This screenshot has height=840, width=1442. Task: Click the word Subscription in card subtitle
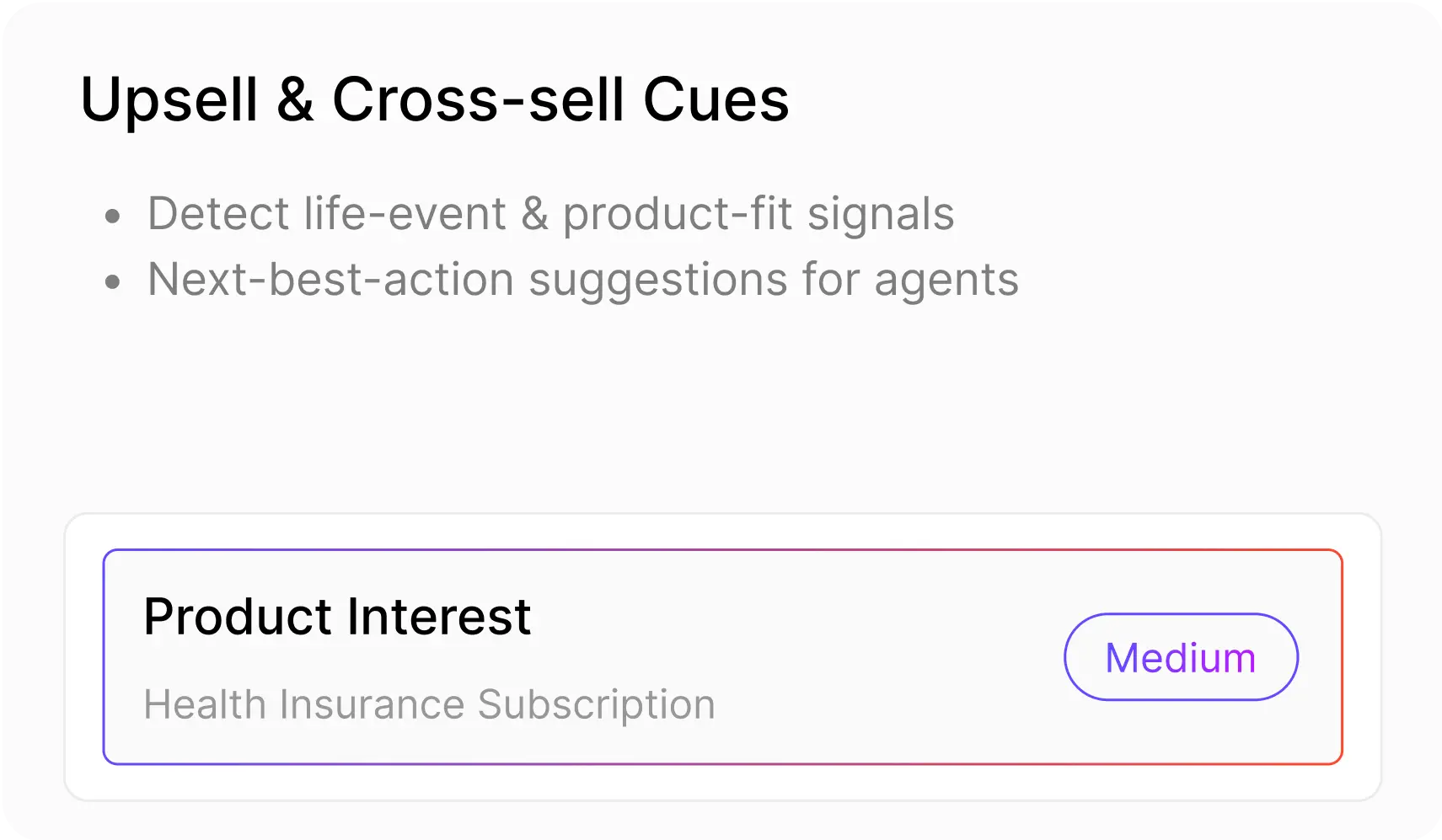click(596, 704)
